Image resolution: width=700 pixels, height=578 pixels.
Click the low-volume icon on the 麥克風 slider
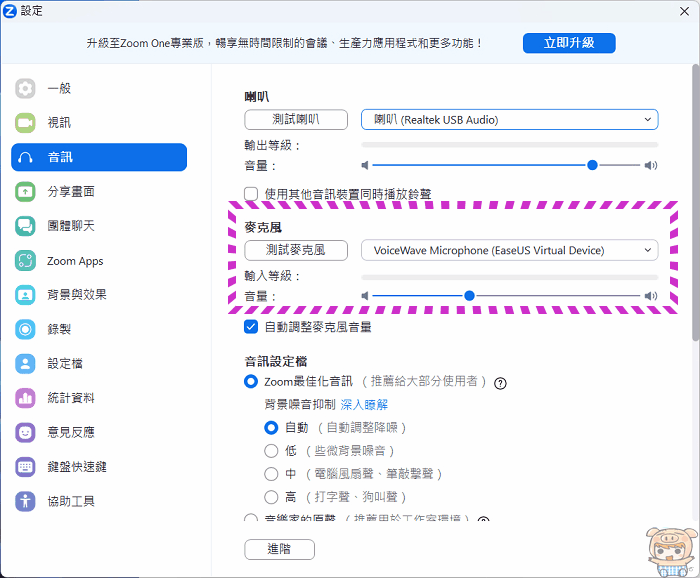[365, 296]
